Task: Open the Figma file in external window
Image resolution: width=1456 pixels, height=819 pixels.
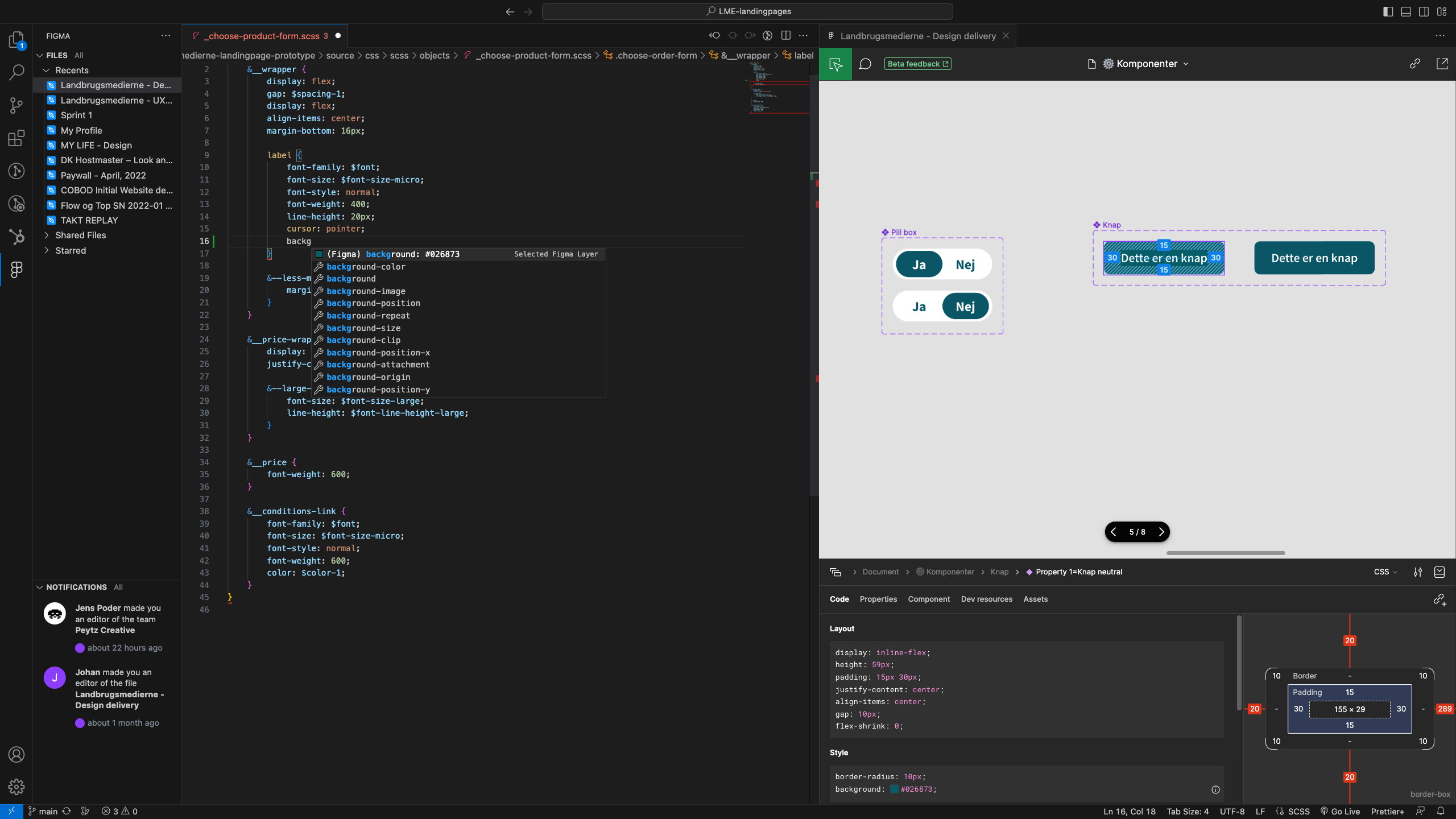Action: pos(1442,64)
